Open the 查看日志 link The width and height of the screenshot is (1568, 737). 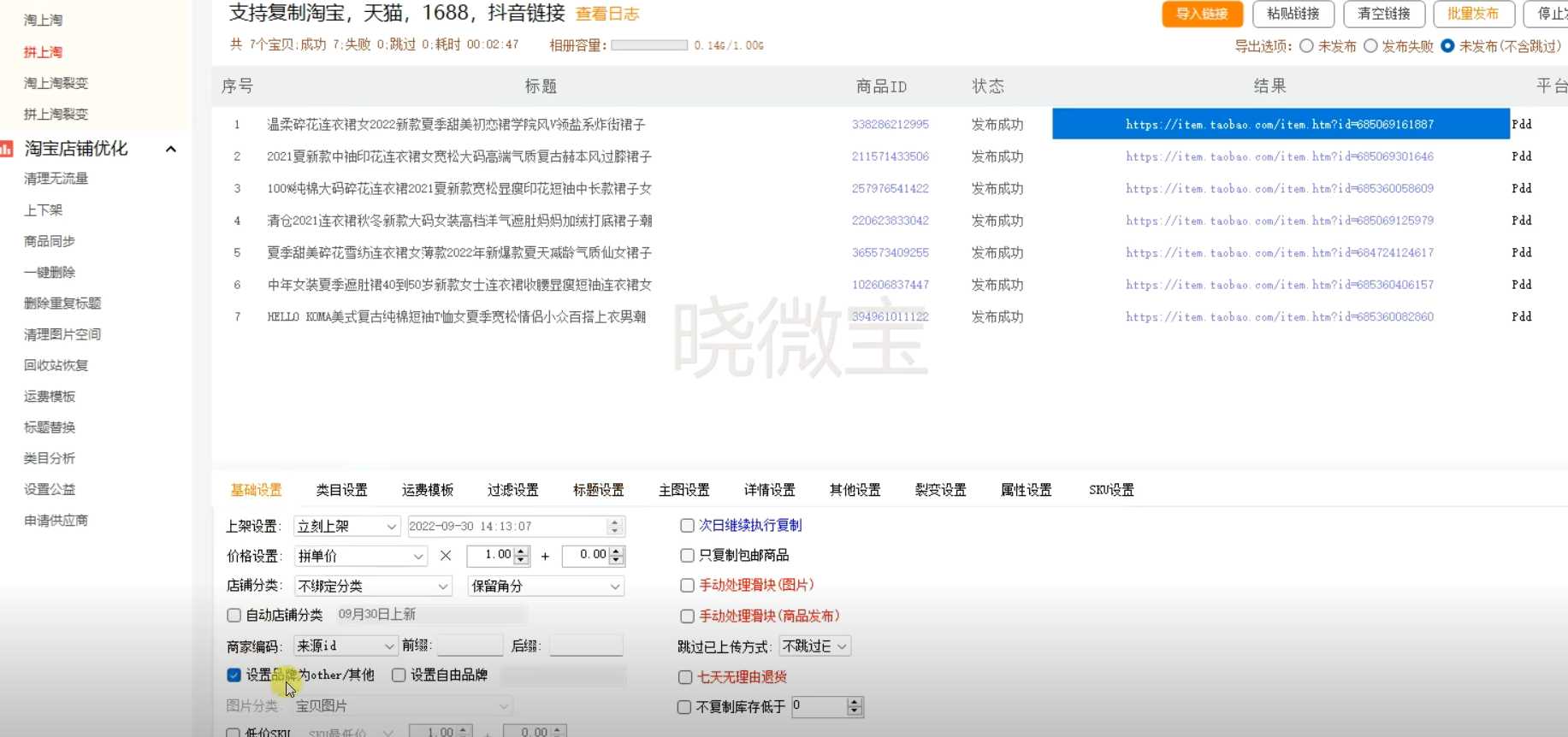pyautogui.click(x=607, y=15)
